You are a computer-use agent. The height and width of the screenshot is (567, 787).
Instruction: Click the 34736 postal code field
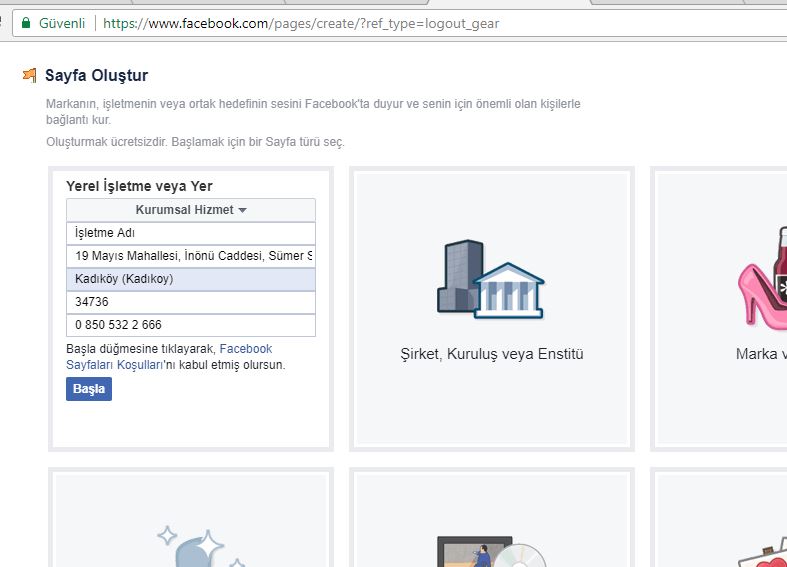pyautogui.click(x=191, y=302)
